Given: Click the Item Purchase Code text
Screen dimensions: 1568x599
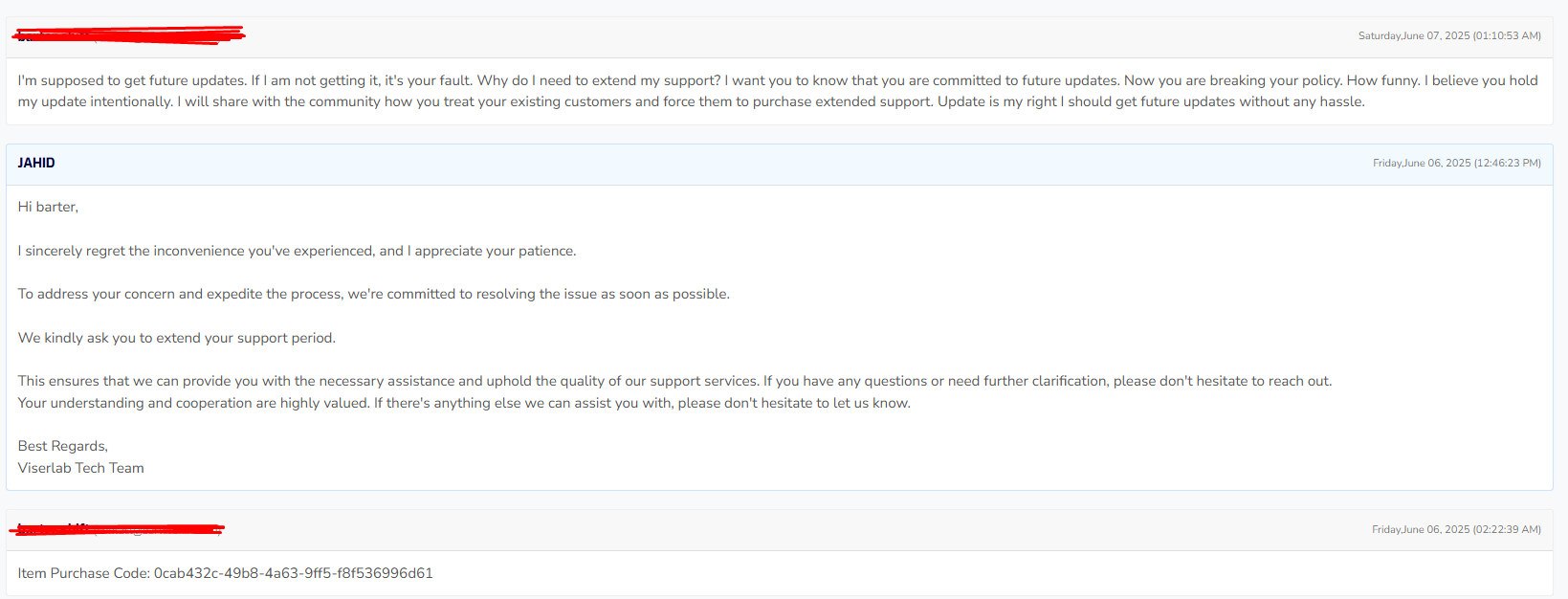Looking at the screenshot, I should coord(83,573).
